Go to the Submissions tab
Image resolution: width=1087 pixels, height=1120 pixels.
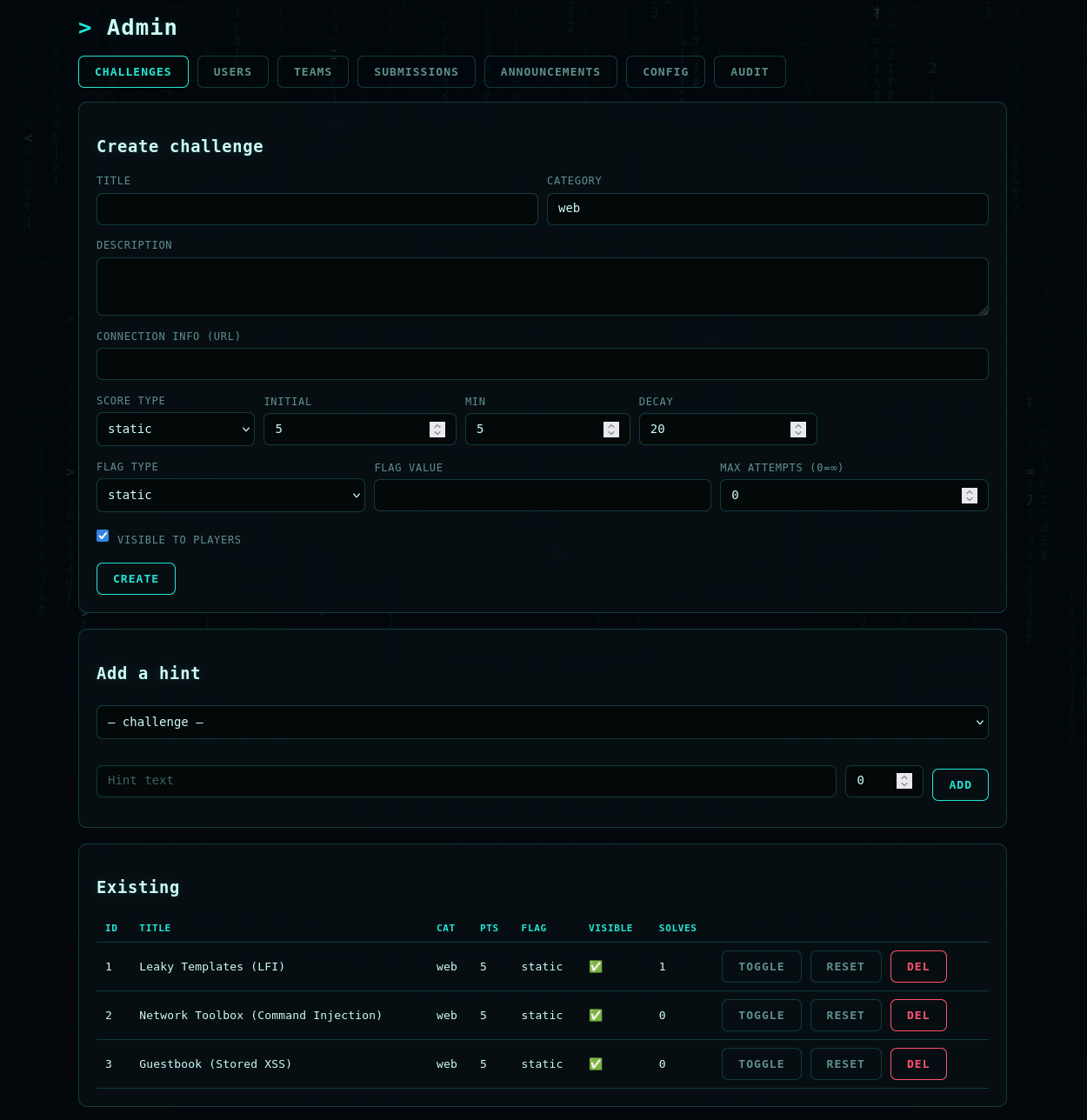(x=416, y=72)
